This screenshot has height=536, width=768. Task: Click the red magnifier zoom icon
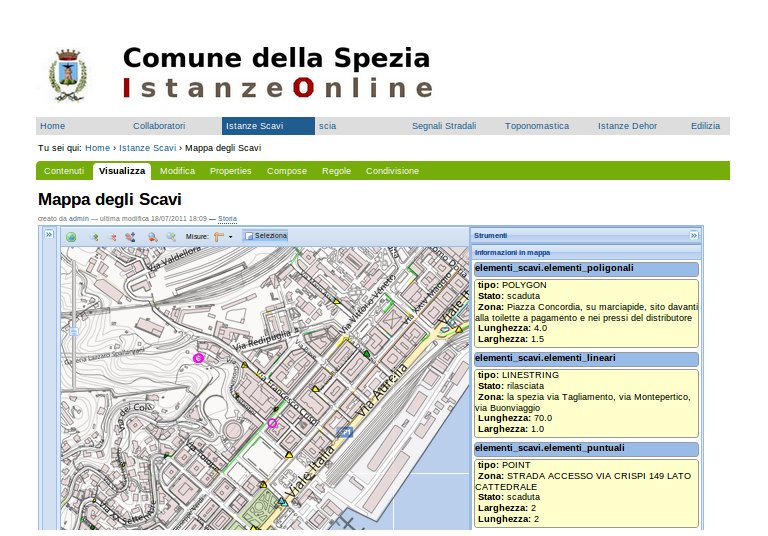tap(152, 237)
